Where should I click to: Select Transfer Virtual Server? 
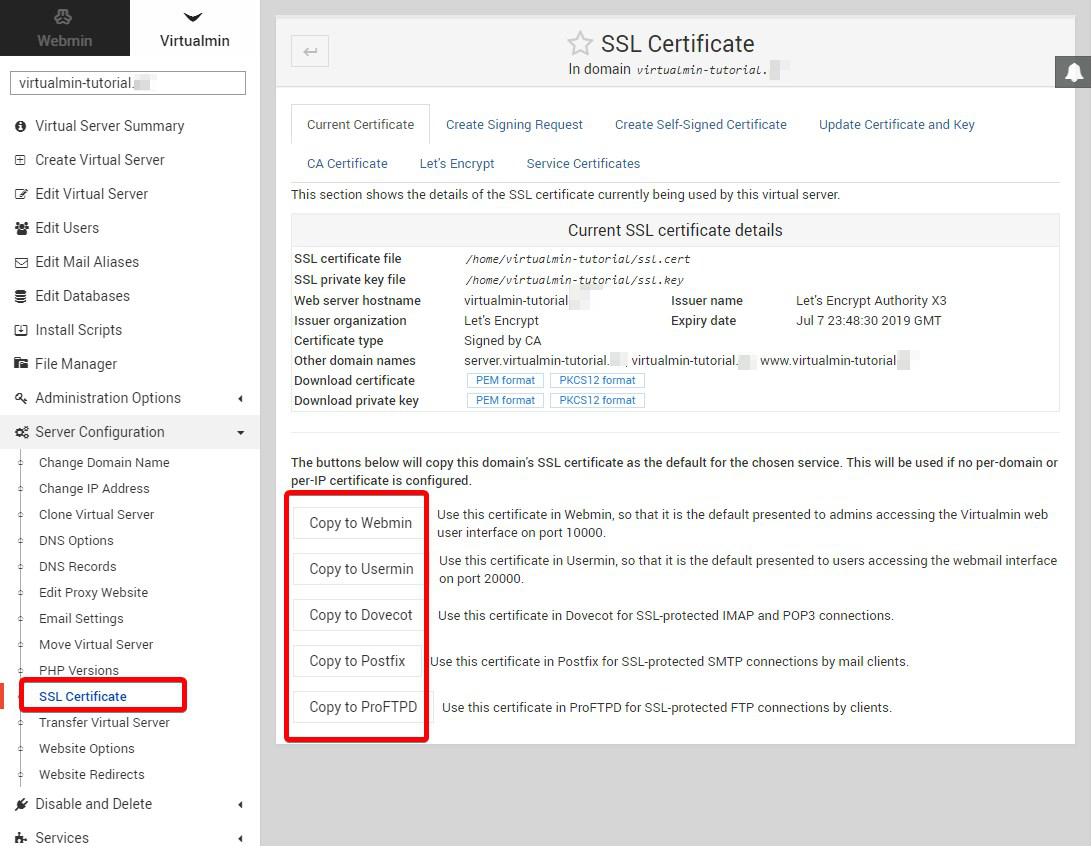coord(104,723)
